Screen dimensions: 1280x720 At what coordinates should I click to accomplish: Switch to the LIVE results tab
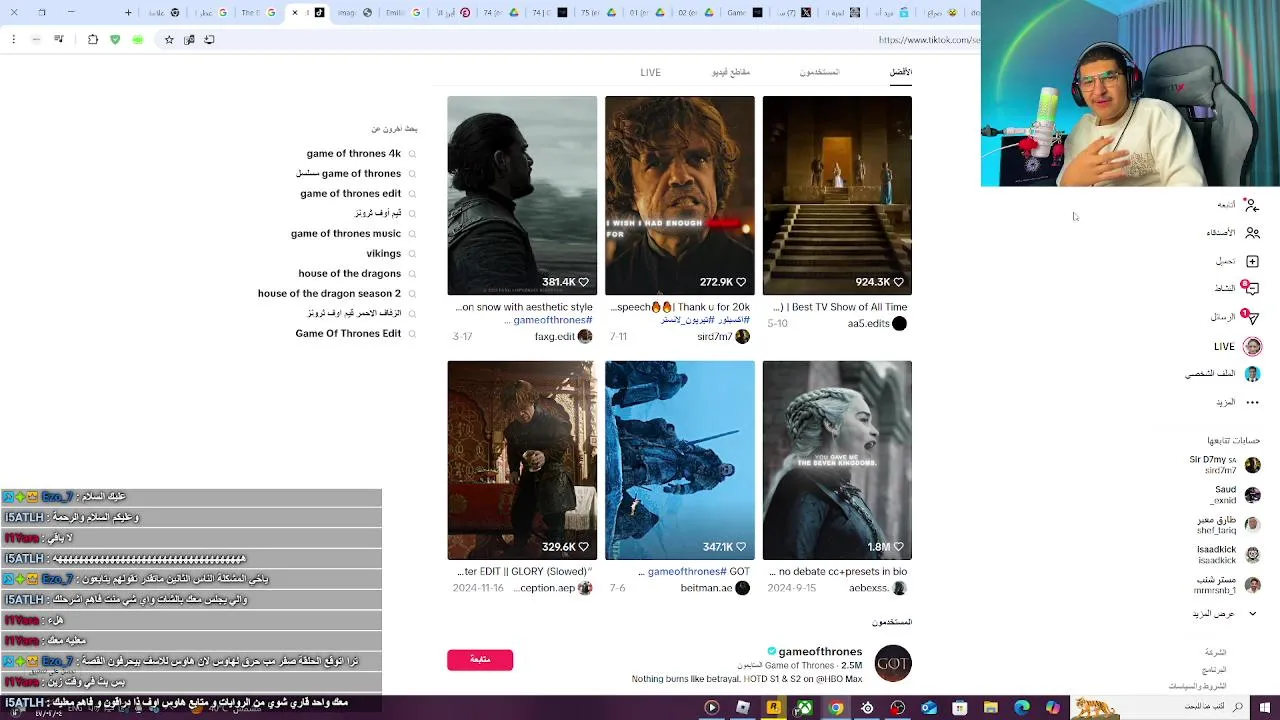coord(651,72)
